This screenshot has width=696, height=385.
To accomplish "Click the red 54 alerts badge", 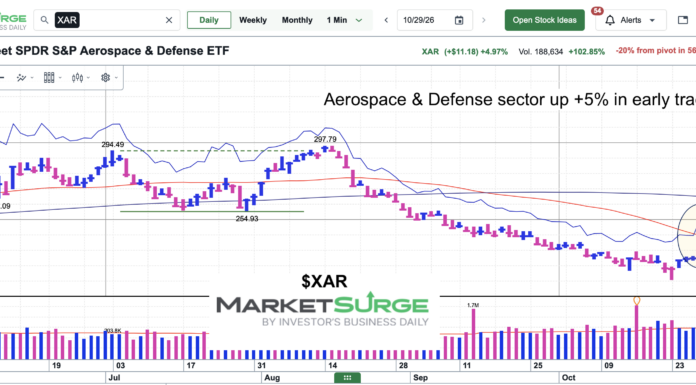I will 597,10.
